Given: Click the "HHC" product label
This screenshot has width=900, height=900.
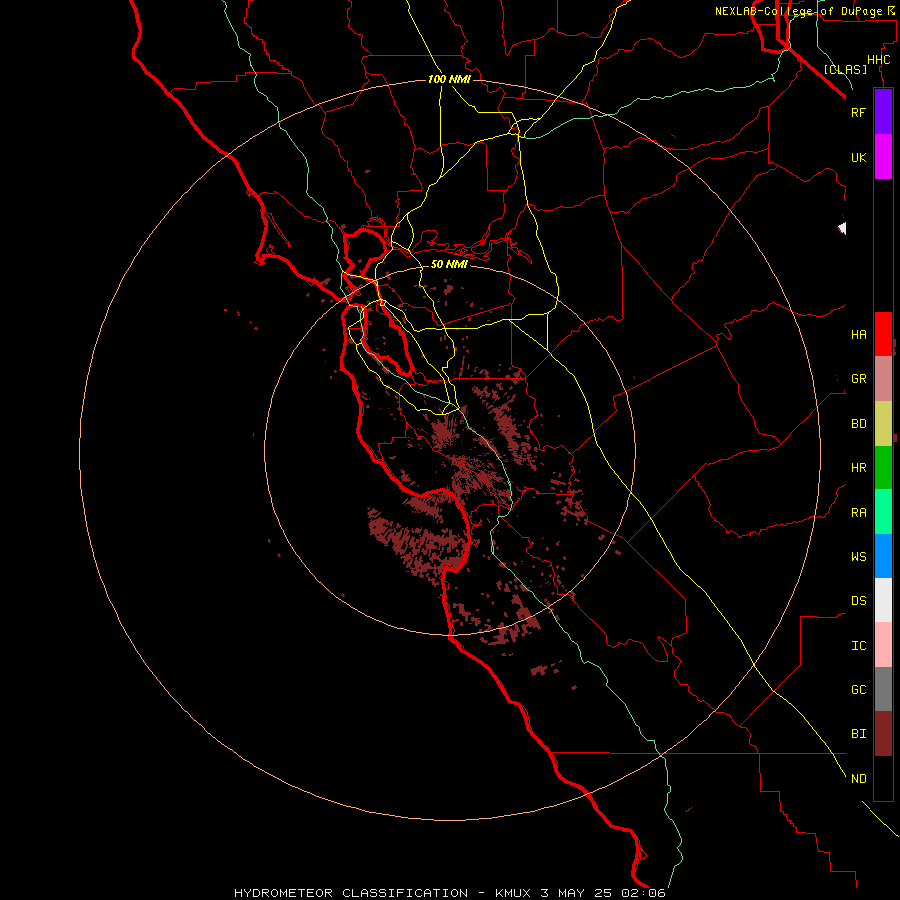Looking at the screenshot, I should 878,60.
